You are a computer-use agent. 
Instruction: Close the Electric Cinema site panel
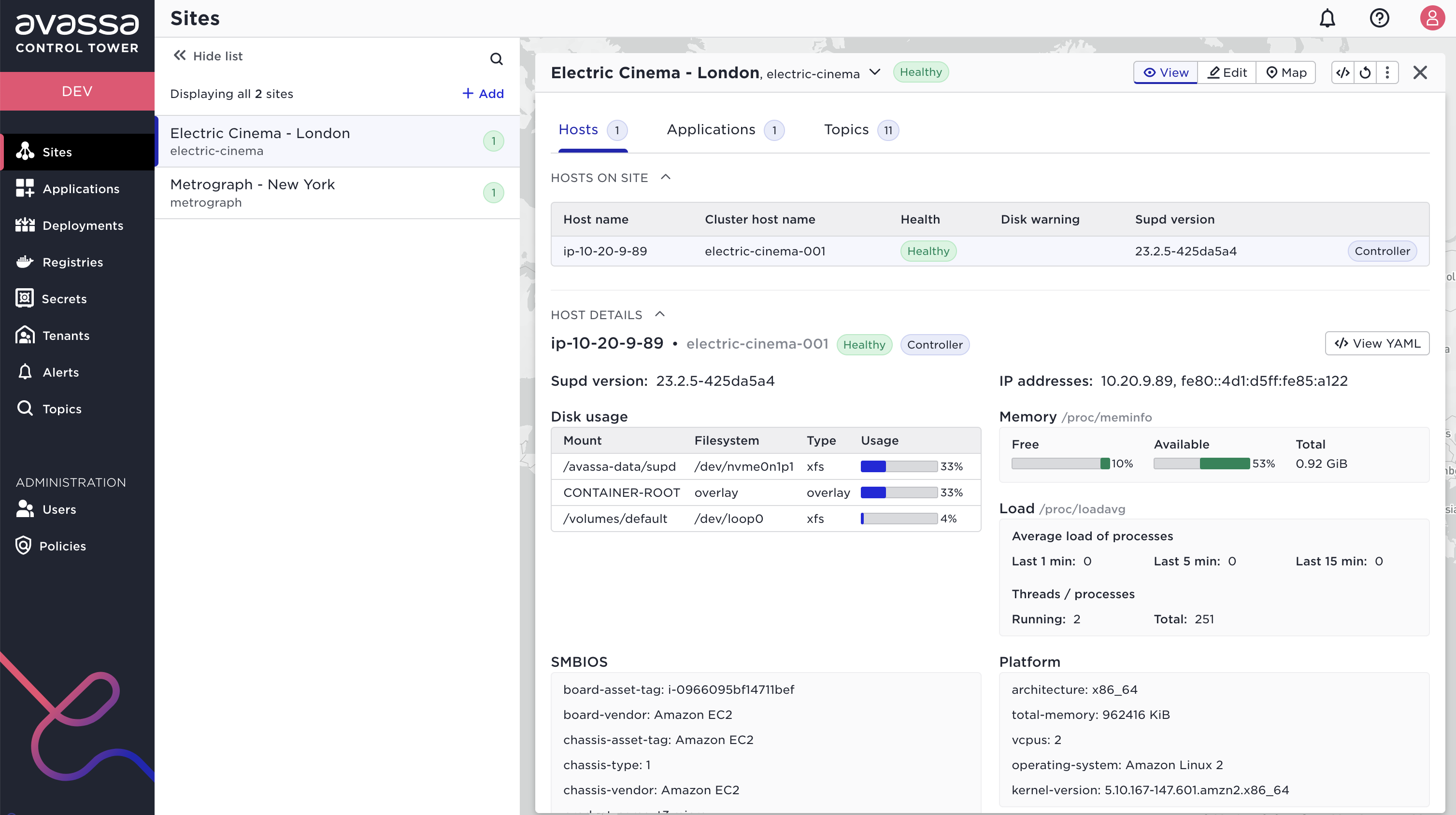[1420, 72]
